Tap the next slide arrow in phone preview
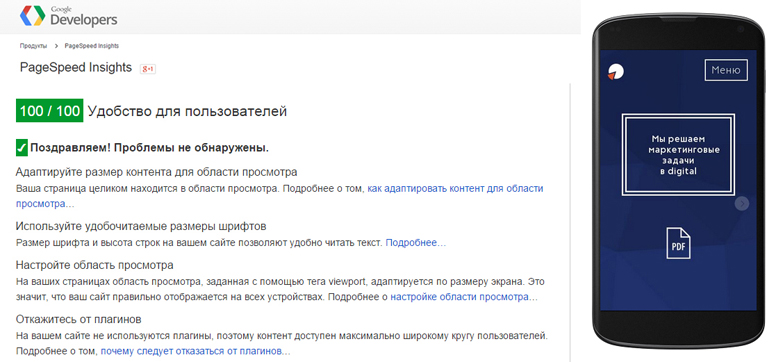 coord(742,204)
